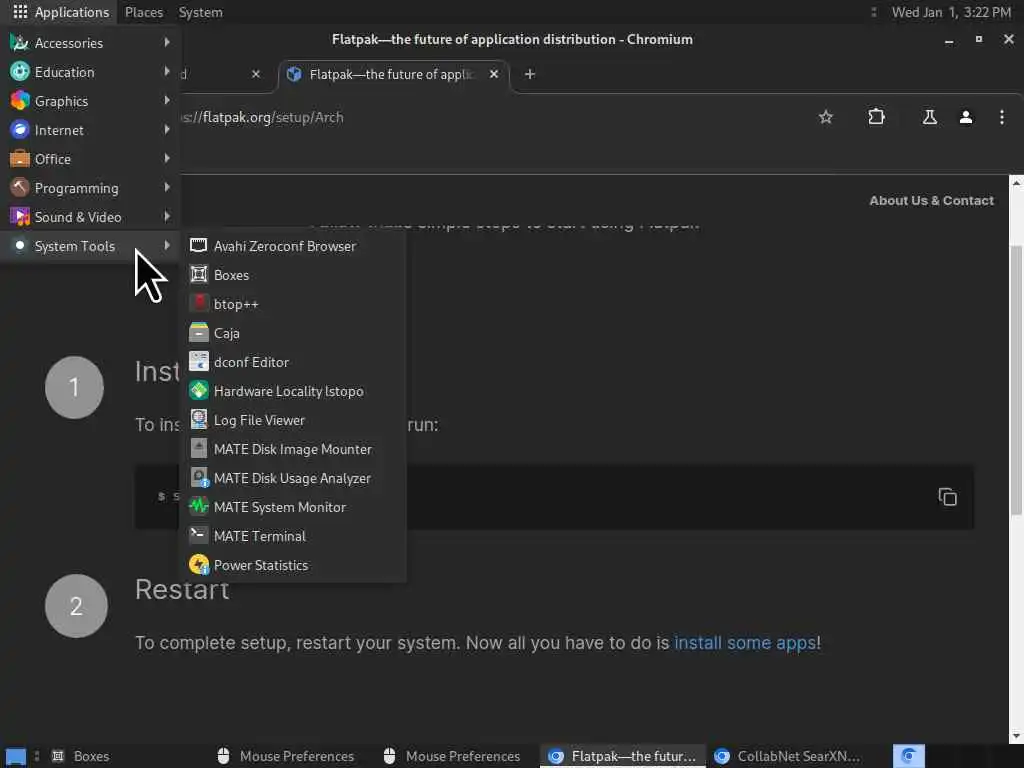Select MATE Terminal text entry
Image resolution: width=1024 pixels, height=768 pixels.
point(259,536)
